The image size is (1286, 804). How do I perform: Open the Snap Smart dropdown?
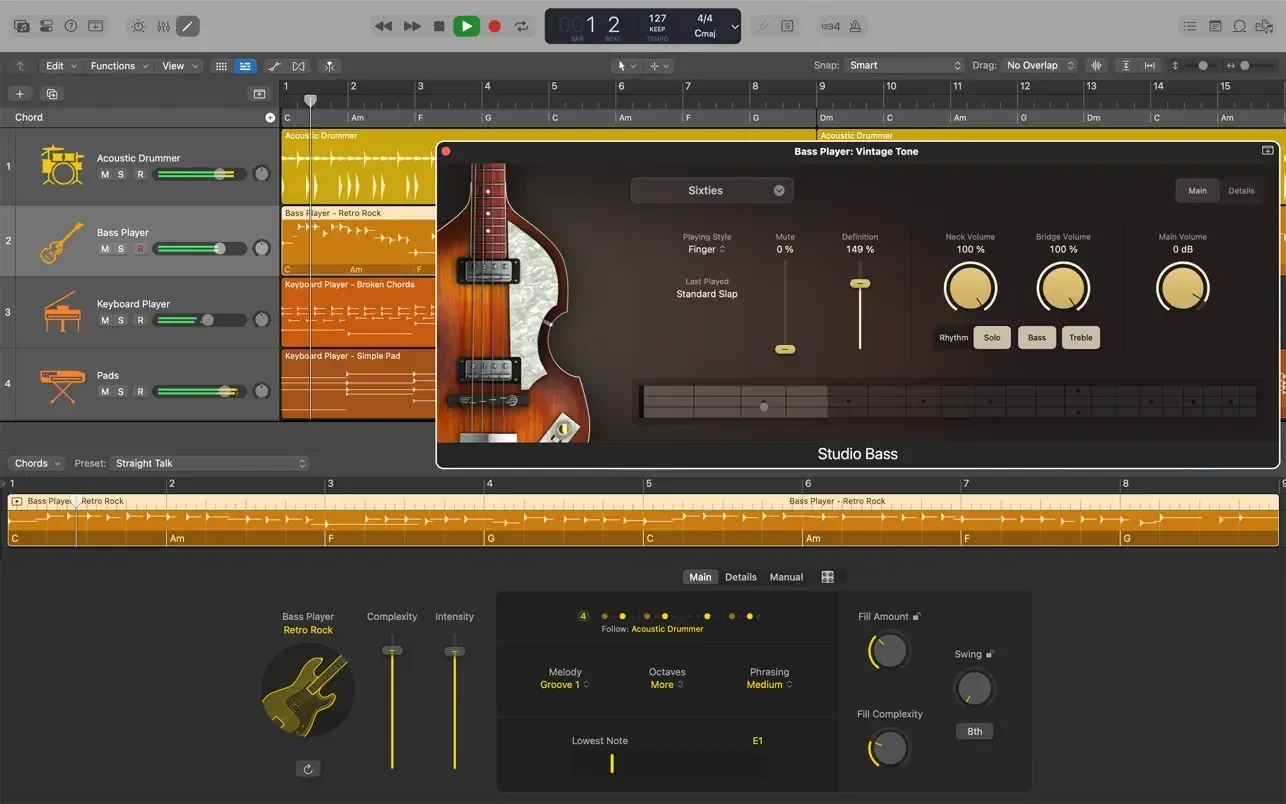902,64
